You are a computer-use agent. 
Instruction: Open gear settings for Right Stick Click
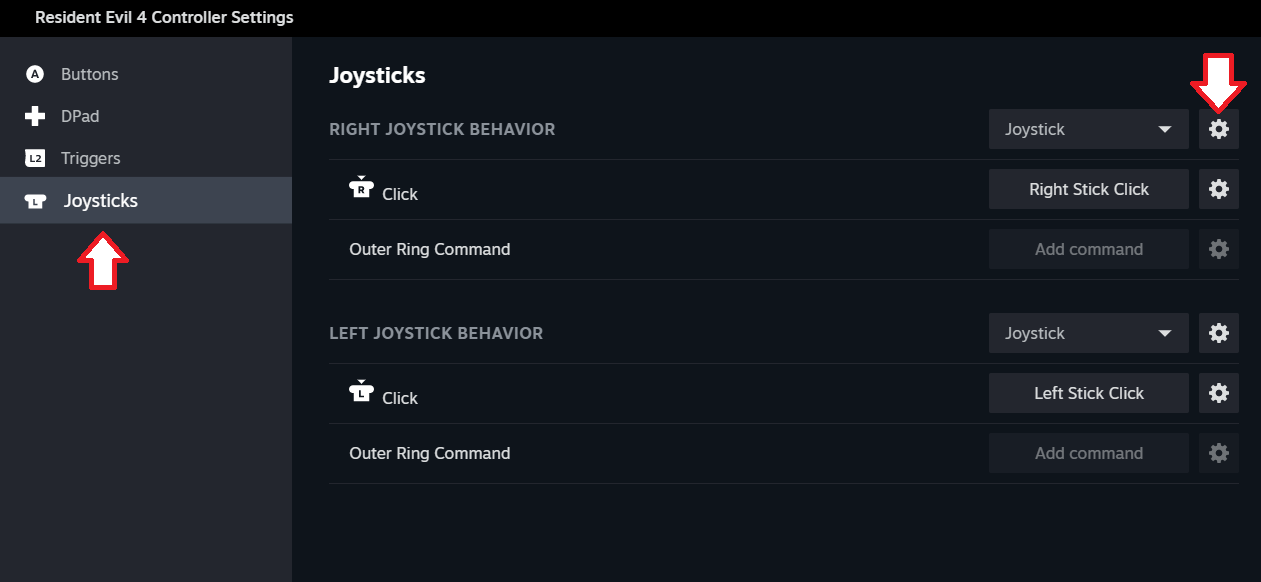tap(1218, 189)
